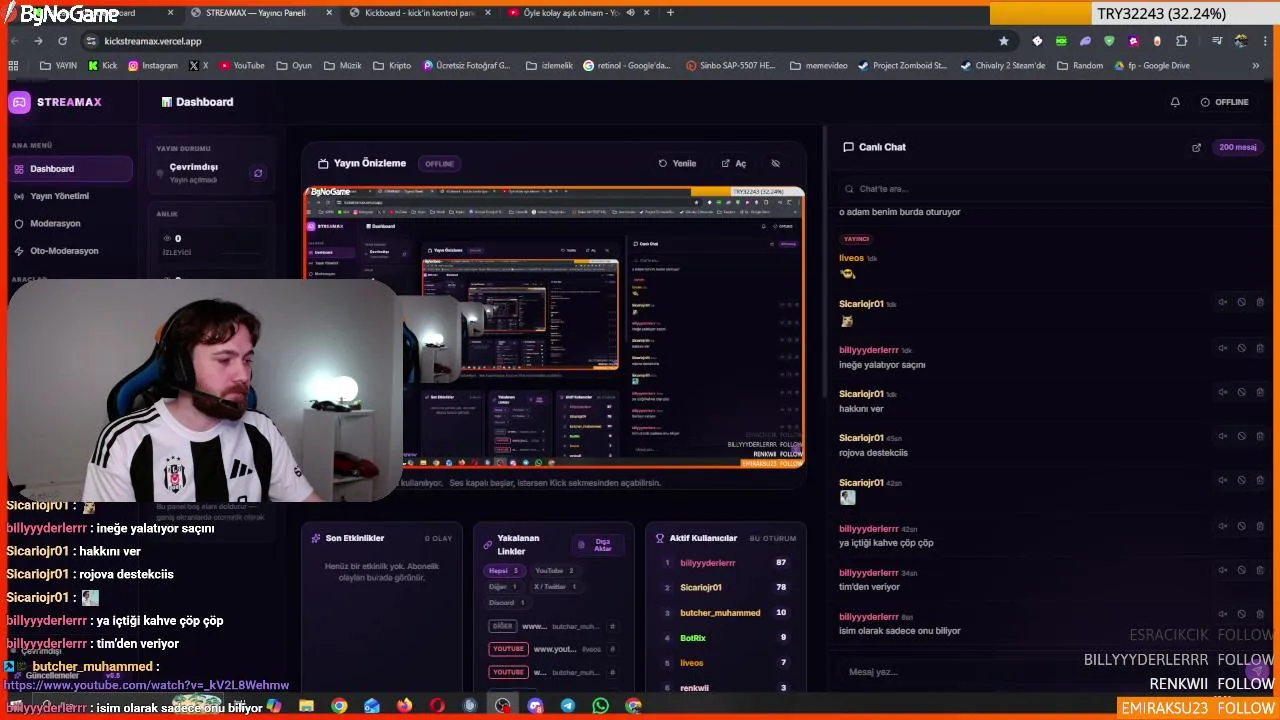The image size is (1280, 720).
Task: Click the stream preview thumbnail
Action: tap(554, 327)
